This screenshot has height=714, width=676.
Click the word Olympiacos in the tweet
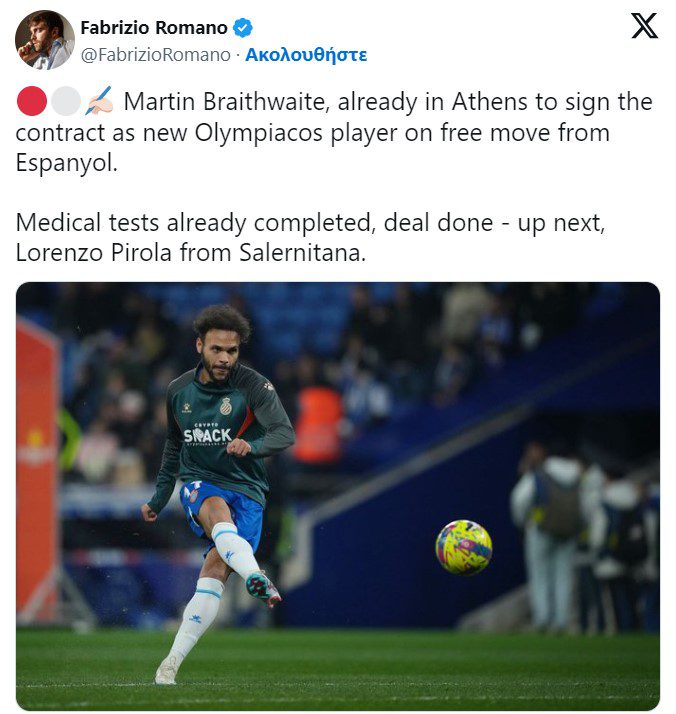click(259, 133)
